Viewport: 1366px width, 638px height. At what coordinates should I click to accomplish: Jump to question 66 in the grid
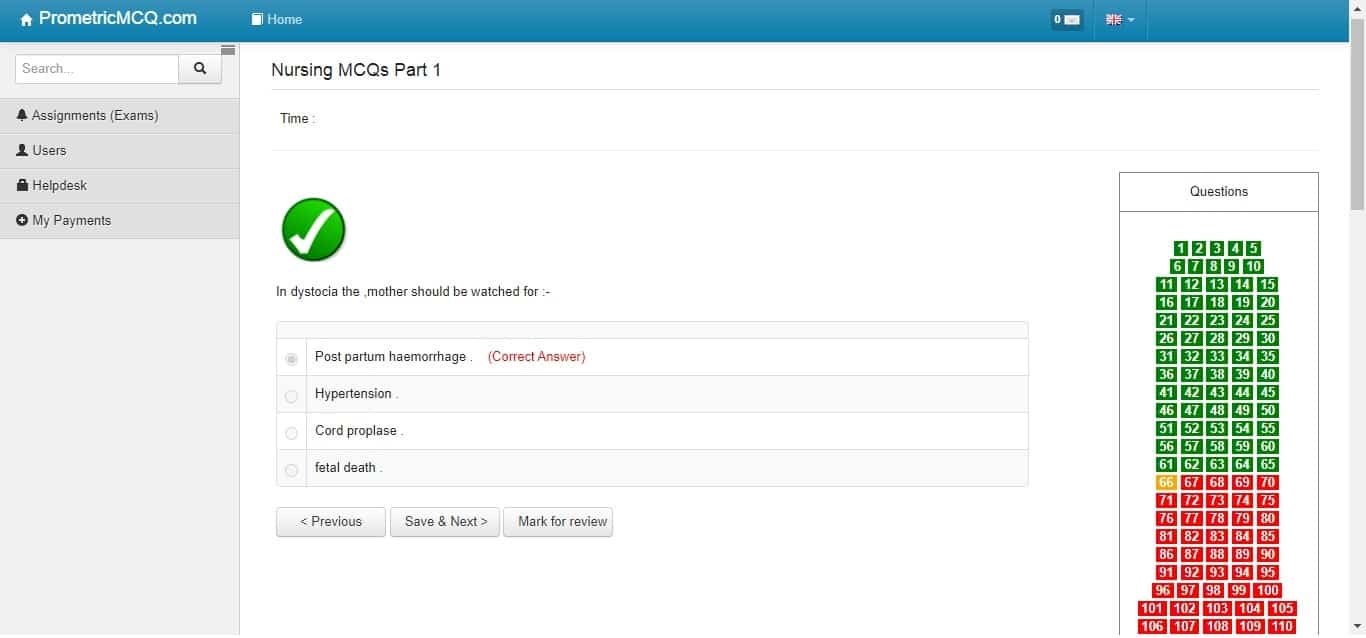(1166, 482)
